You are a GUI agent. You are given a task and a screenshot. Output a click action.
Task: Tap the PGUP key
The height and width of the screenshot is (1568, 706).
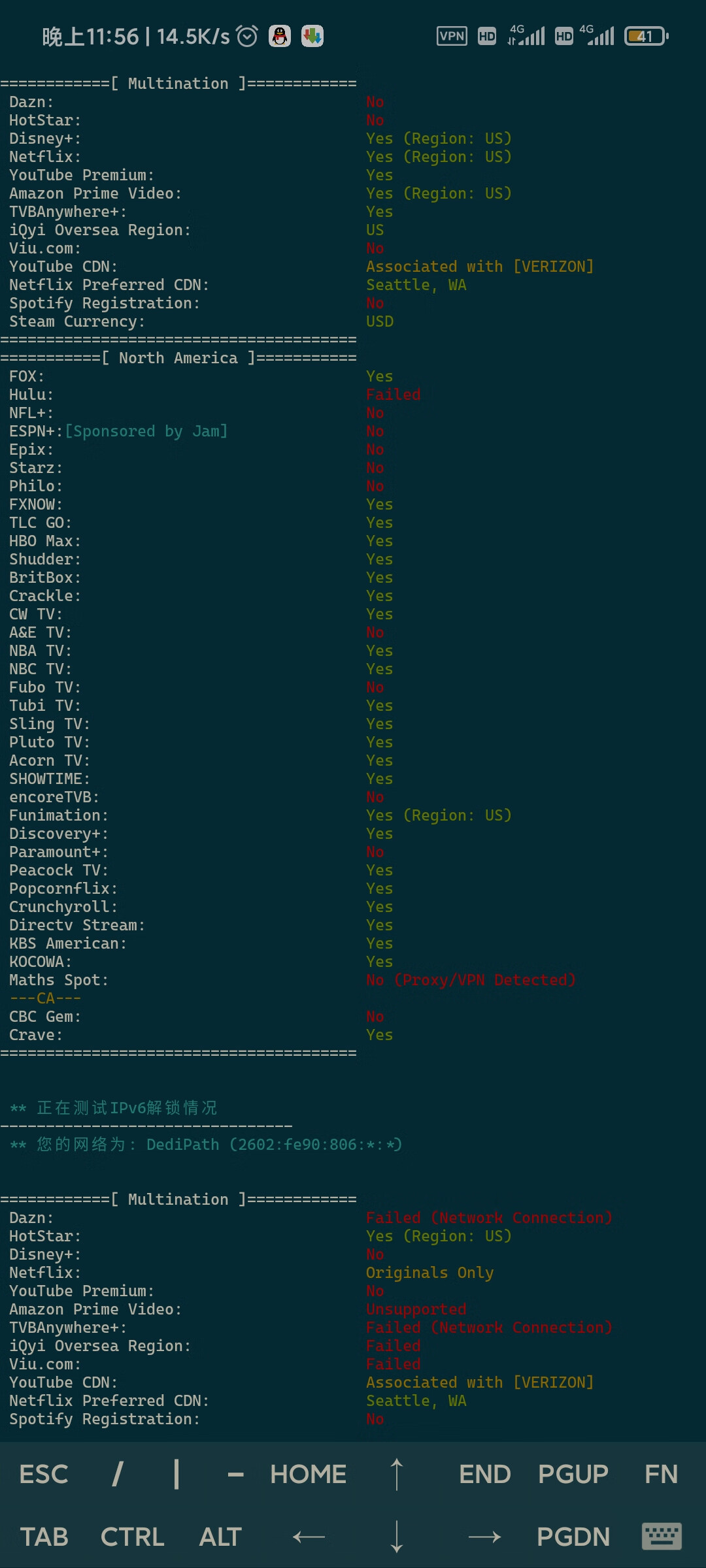(x=573, y=1475)
